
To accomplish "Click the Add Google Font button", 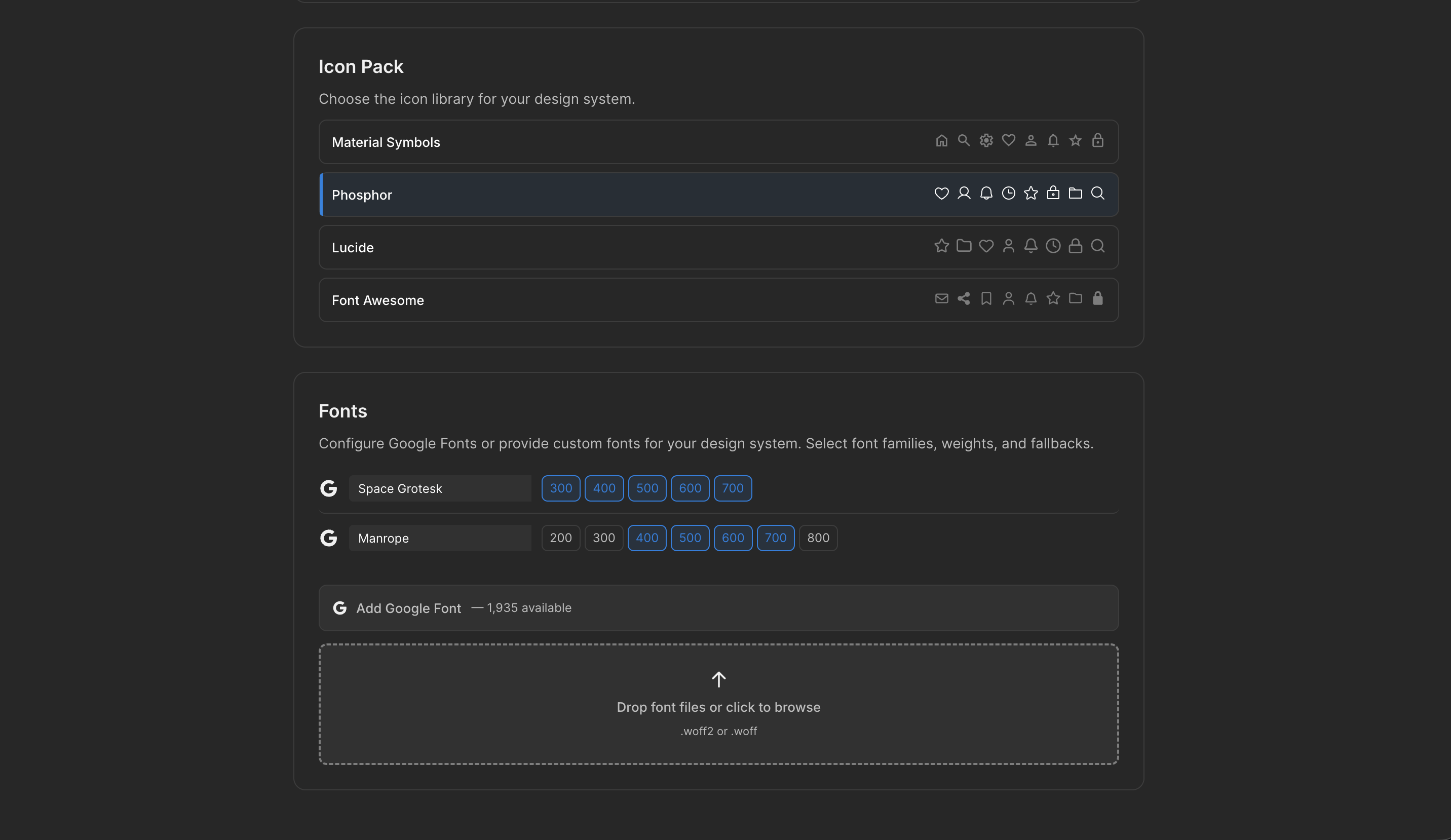I will tap(408, 607).
